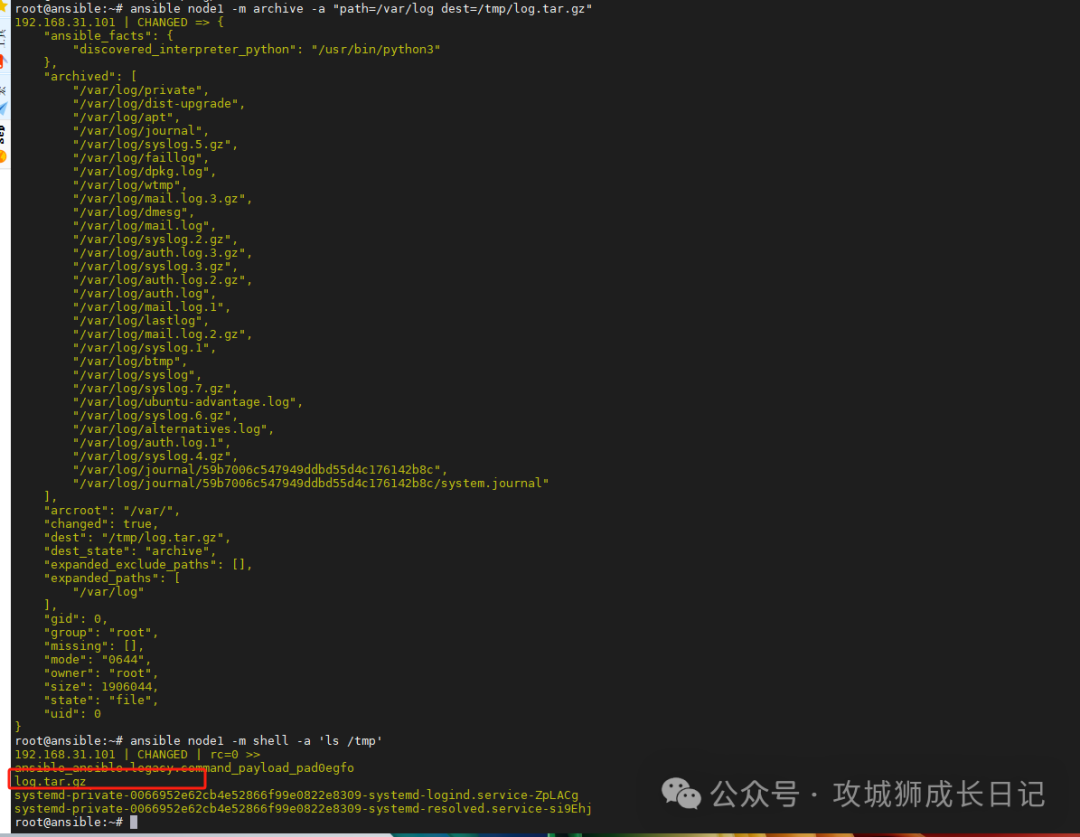Click the '/var/log/dpkg.log' entry

point(144,172)
